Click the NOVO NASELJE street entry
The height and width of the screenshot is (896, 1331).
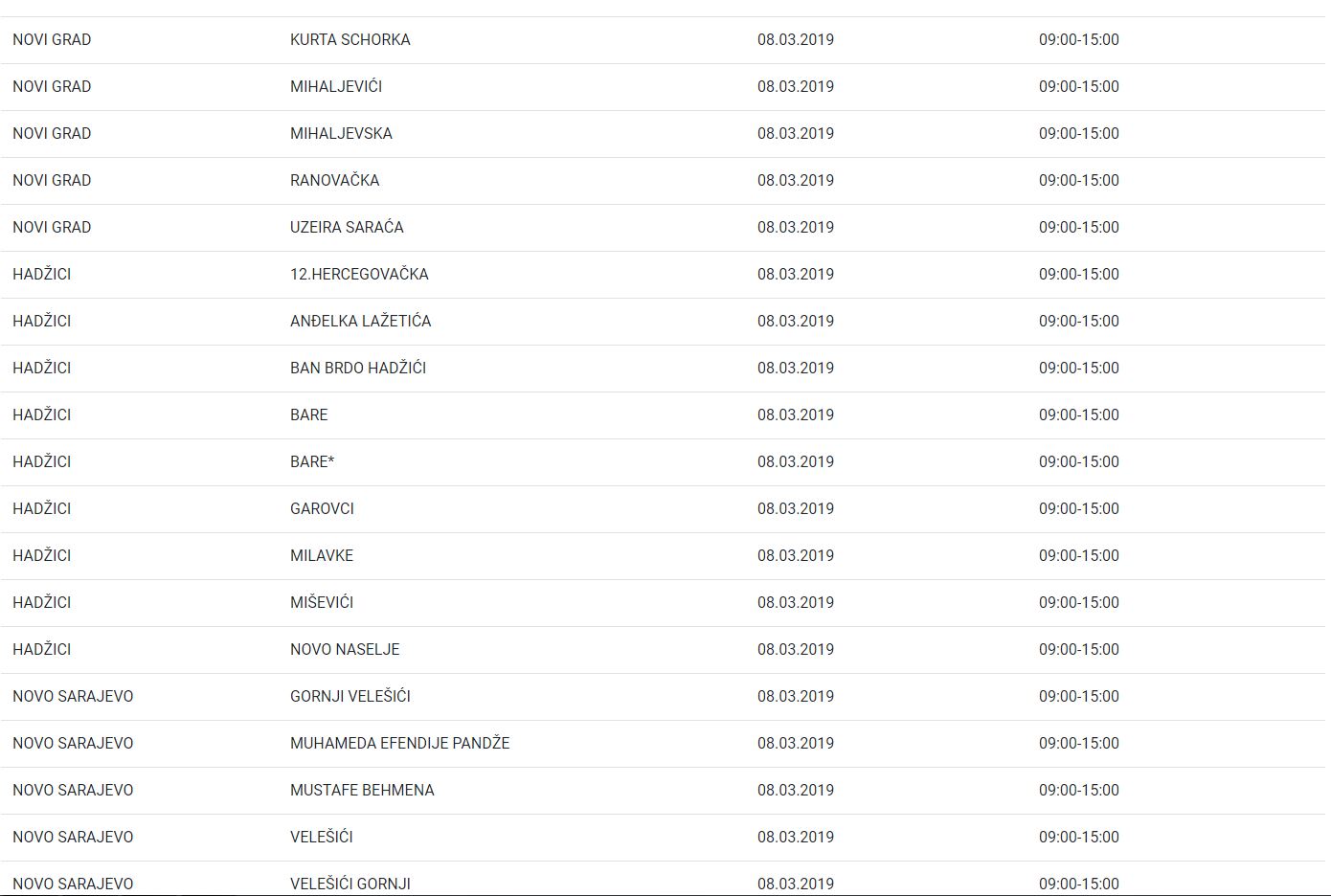point(345,650)
